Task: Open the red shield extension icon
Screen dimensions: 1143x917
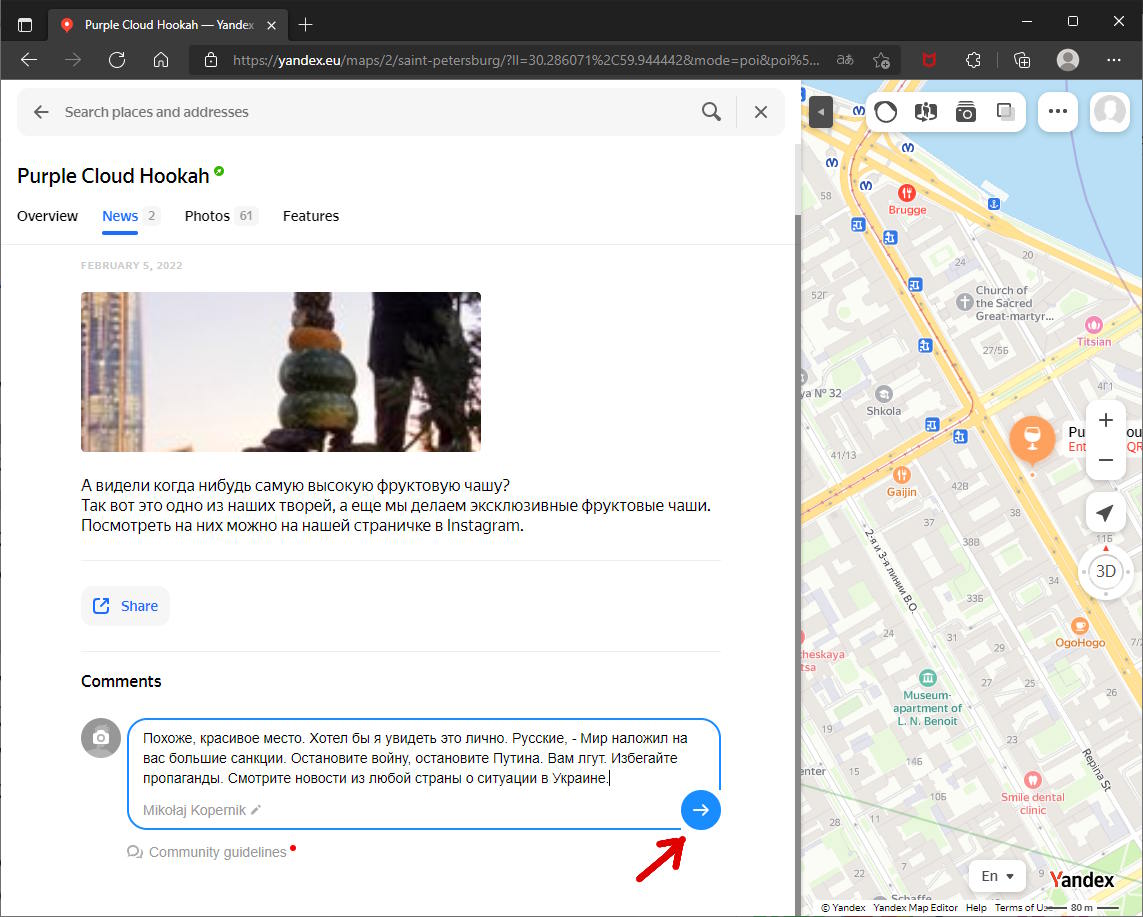Action: [929, 60]
